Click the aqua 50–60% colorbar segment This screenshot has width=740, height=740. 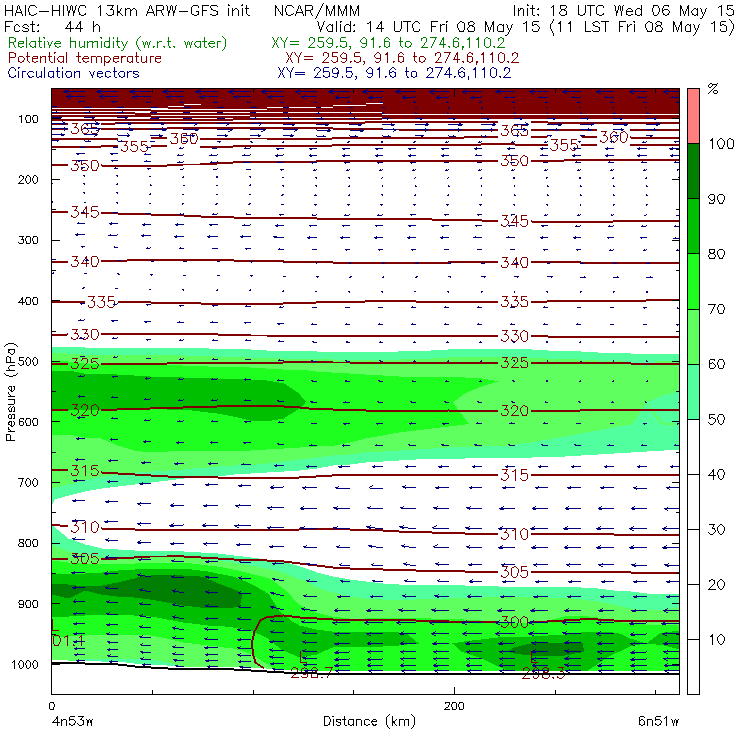tap(693, 392)
